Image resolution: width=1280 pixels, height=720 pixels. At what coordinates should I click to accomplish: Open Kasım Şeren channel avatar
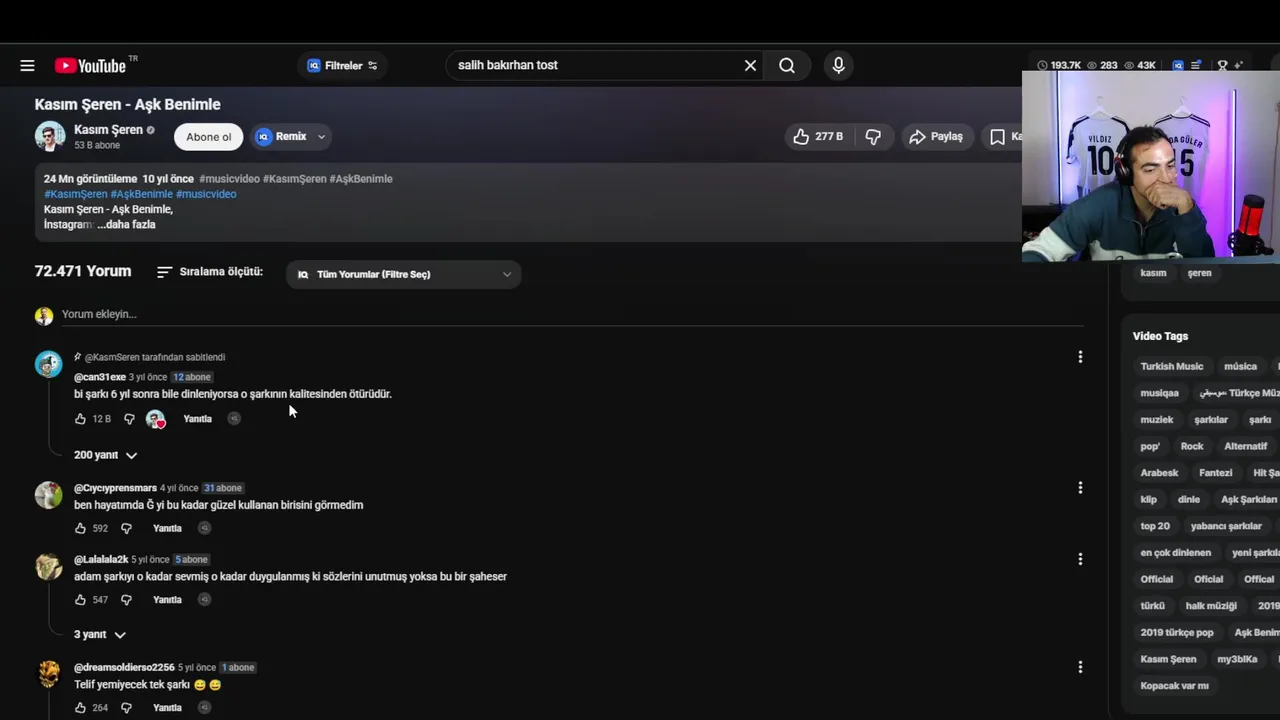point(50,137)
